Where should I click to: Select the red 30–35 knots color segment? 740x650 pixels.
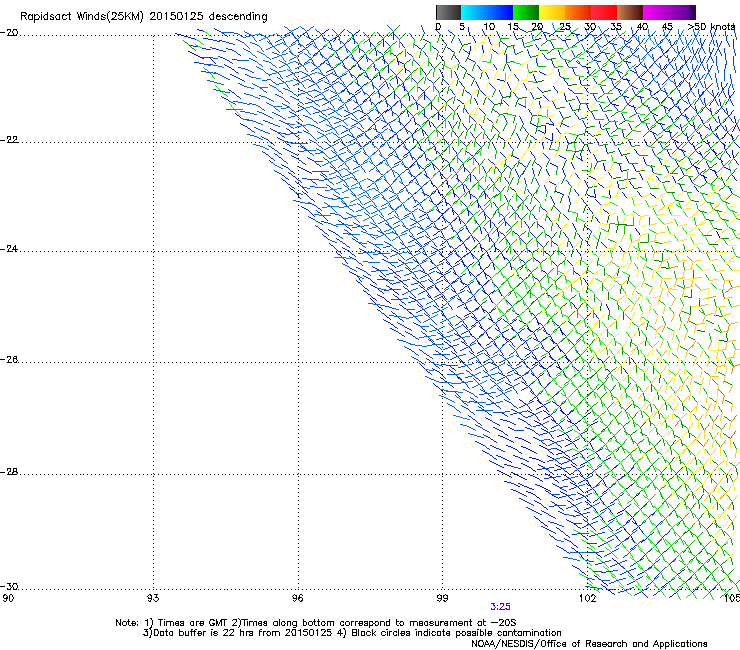pos(604,12)
